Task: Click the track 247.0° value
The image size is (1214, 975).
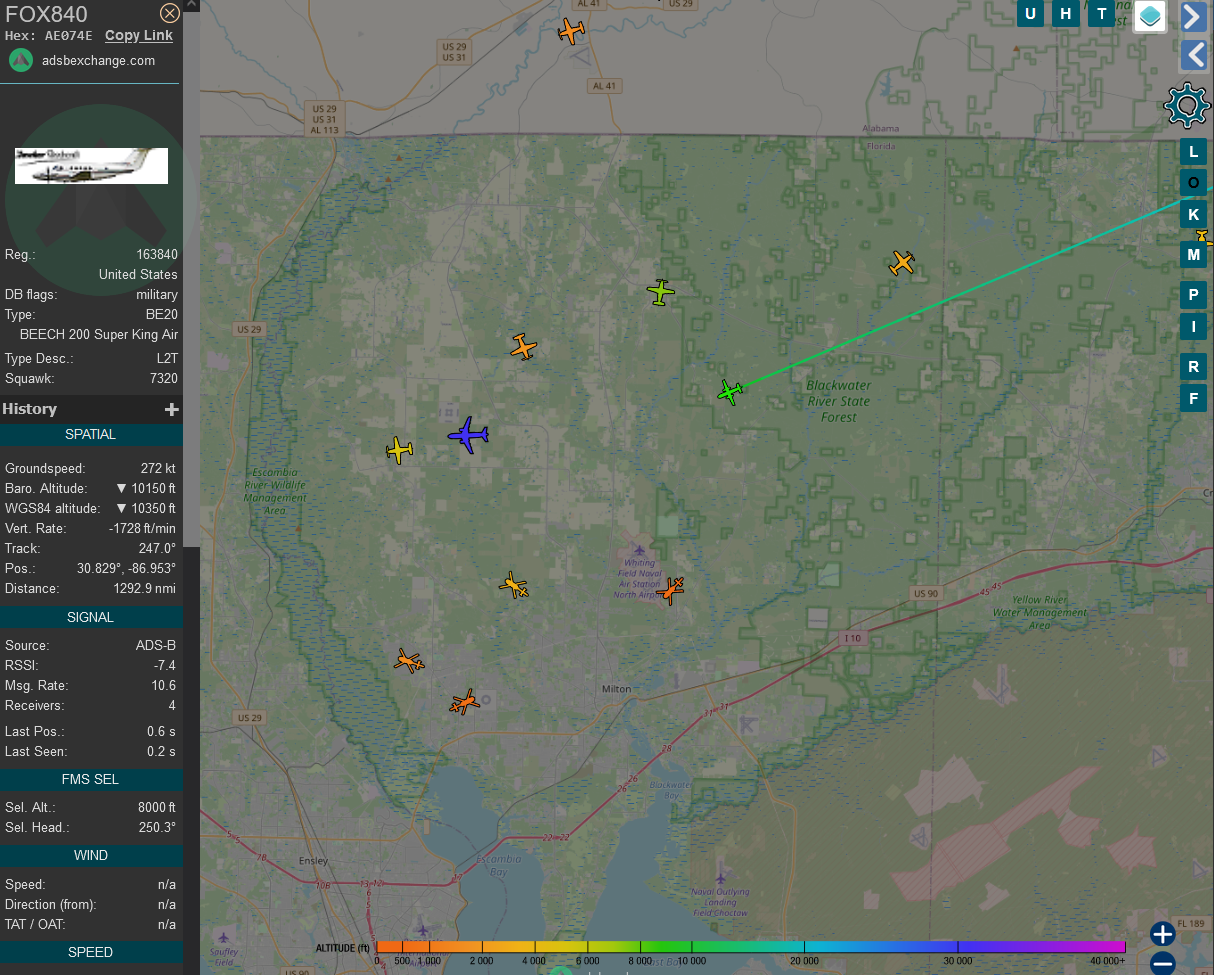Action: (157, 549)
